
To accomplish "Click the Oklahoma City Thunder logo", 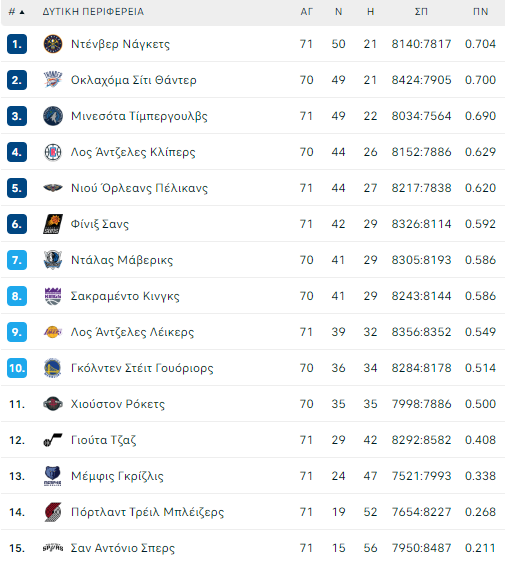I will [x=53, y=80].
